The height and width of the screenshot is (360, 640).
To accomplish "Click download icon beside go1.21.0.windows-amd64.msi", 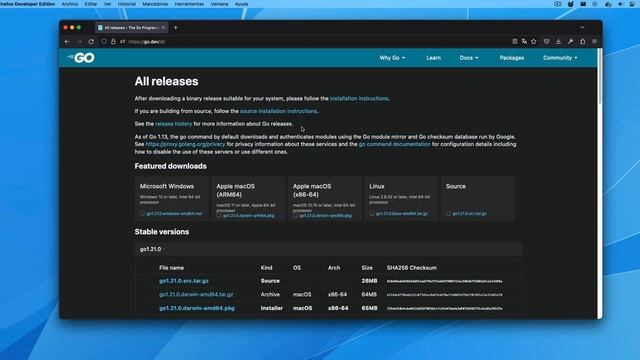I will [142, 213].
